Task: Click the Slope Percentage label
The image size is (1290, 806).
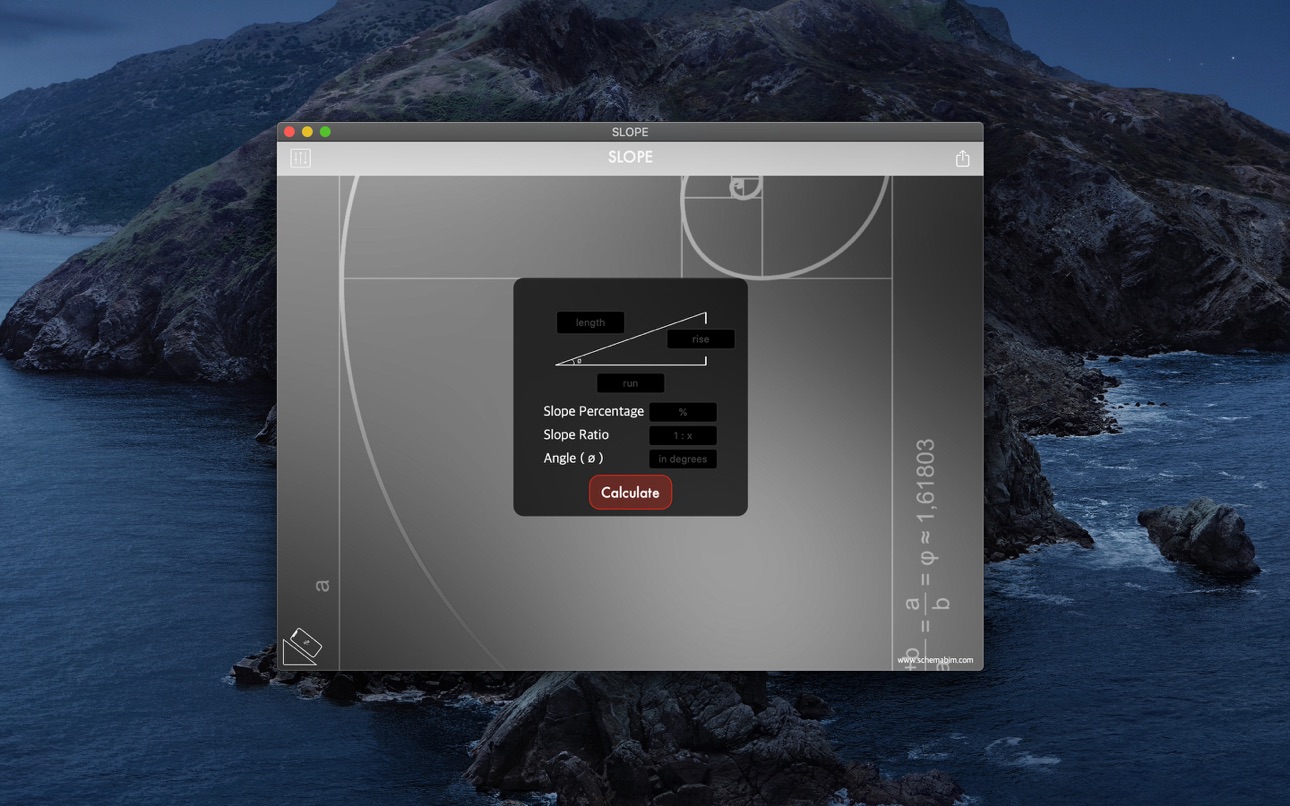Action: 593,411
